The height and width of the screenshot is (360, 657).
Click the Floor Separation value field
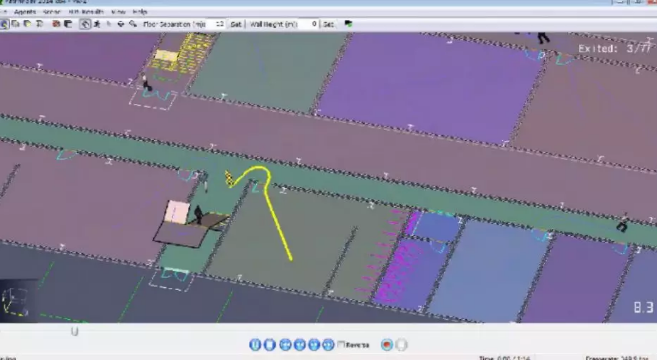[x=217, y=24]
